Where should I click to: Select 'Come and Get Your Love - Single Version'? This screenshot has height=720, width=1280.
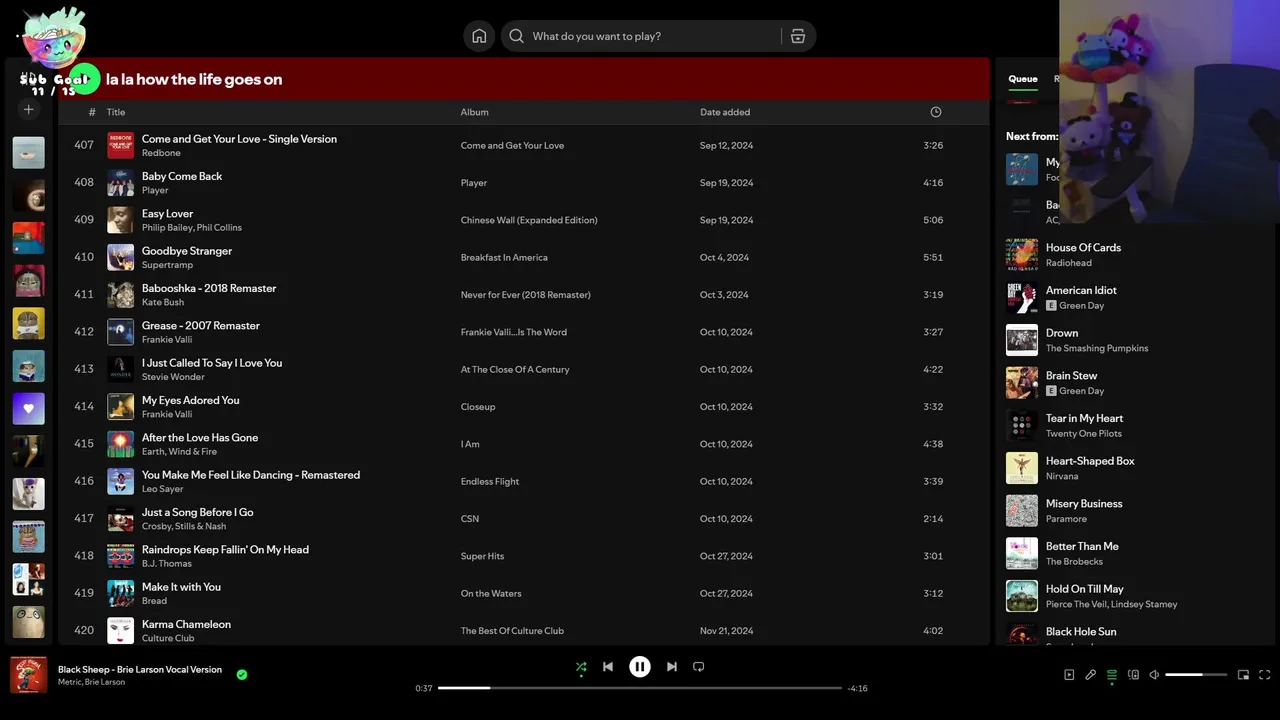pyautogui.click(x=239, y=139)
